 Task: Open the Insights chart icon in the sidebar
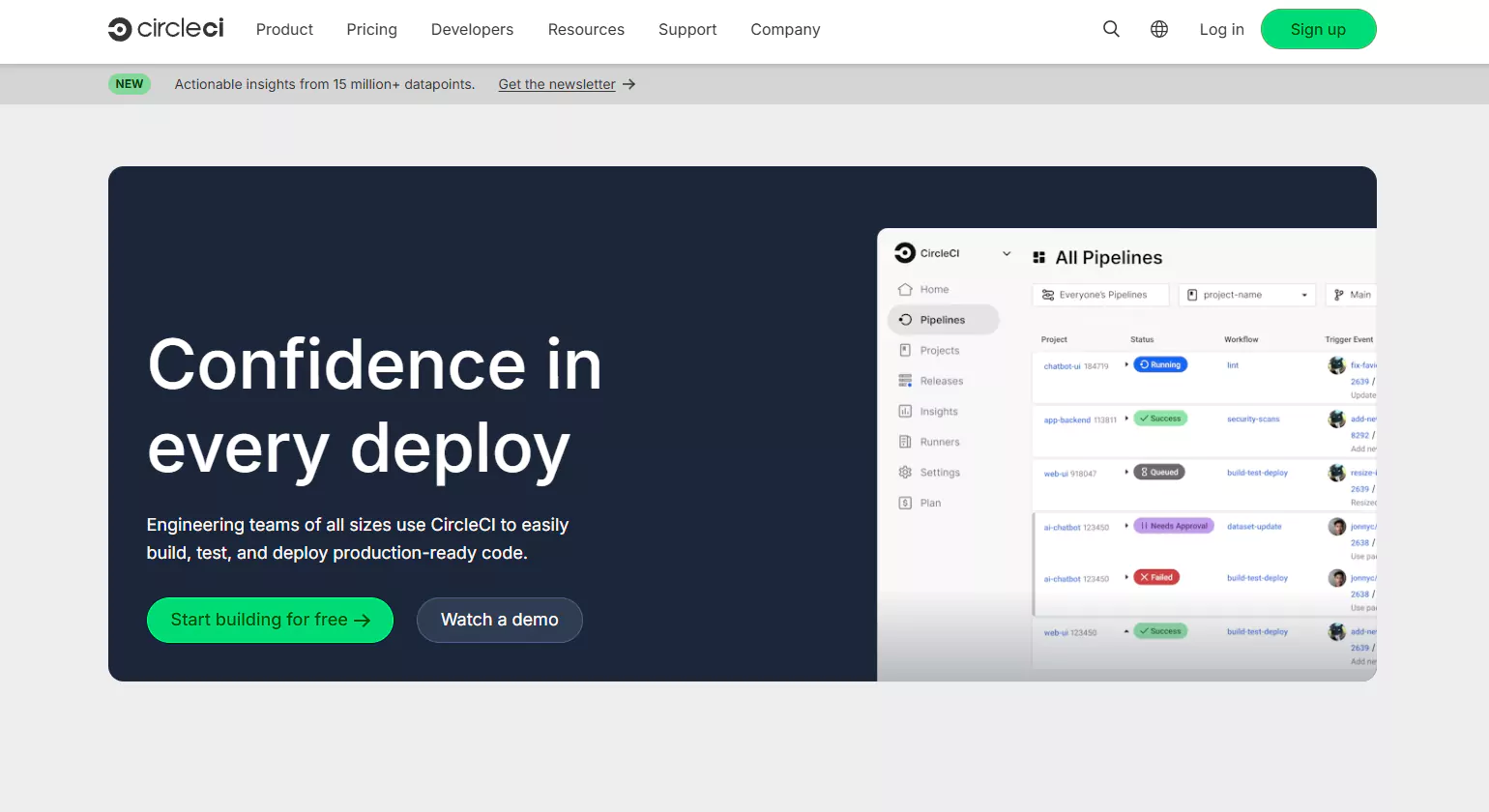pyautogui.click(x=906, y=411)
